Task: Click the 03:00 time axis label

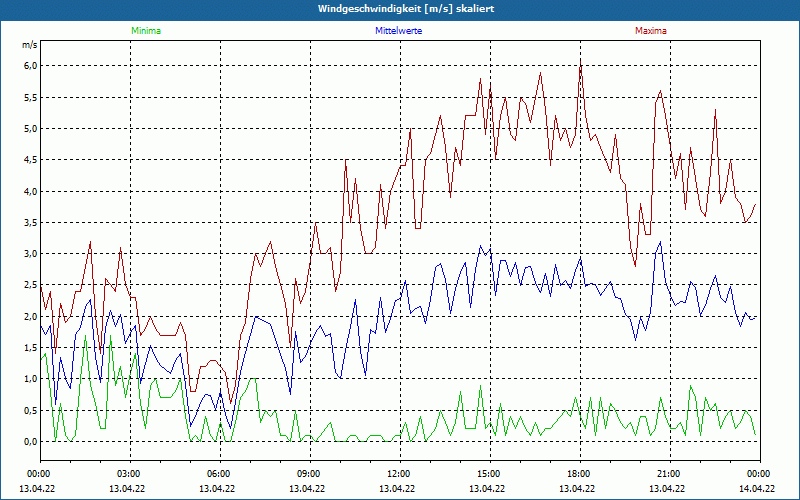Action: [x=129, y=474]
